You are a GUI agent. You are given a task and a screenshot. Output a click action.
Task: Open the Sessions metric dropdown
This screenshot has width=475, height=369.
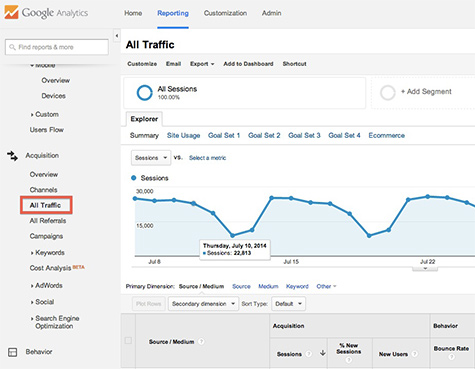[x=151, y=158]
